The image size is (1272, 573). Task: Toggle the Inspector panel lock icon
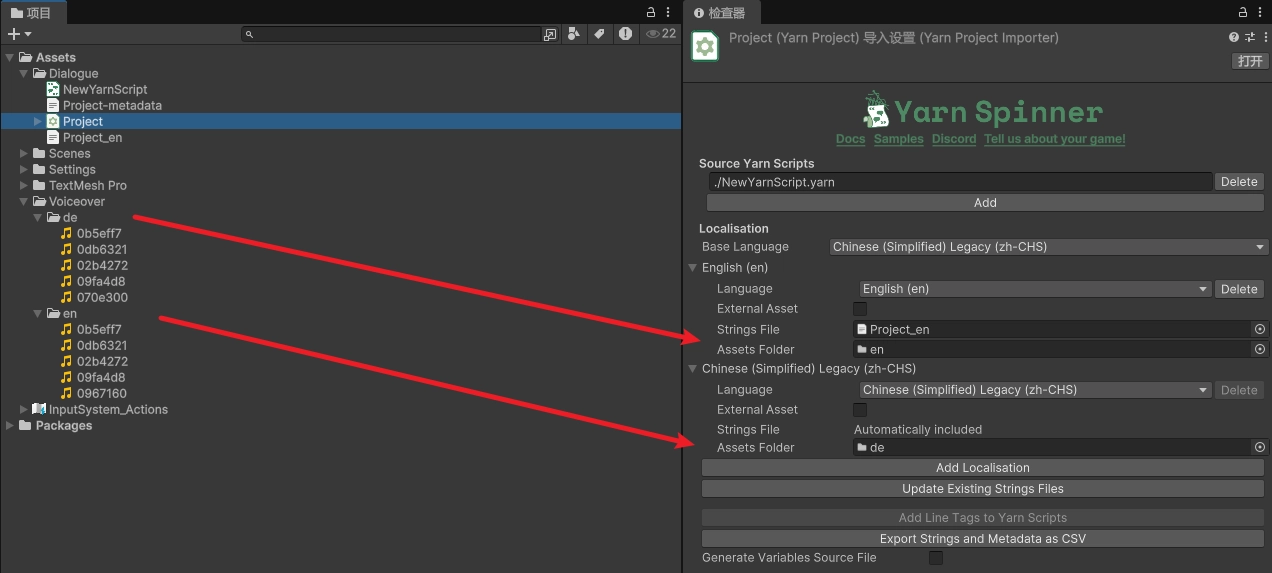coord(1243,12)
